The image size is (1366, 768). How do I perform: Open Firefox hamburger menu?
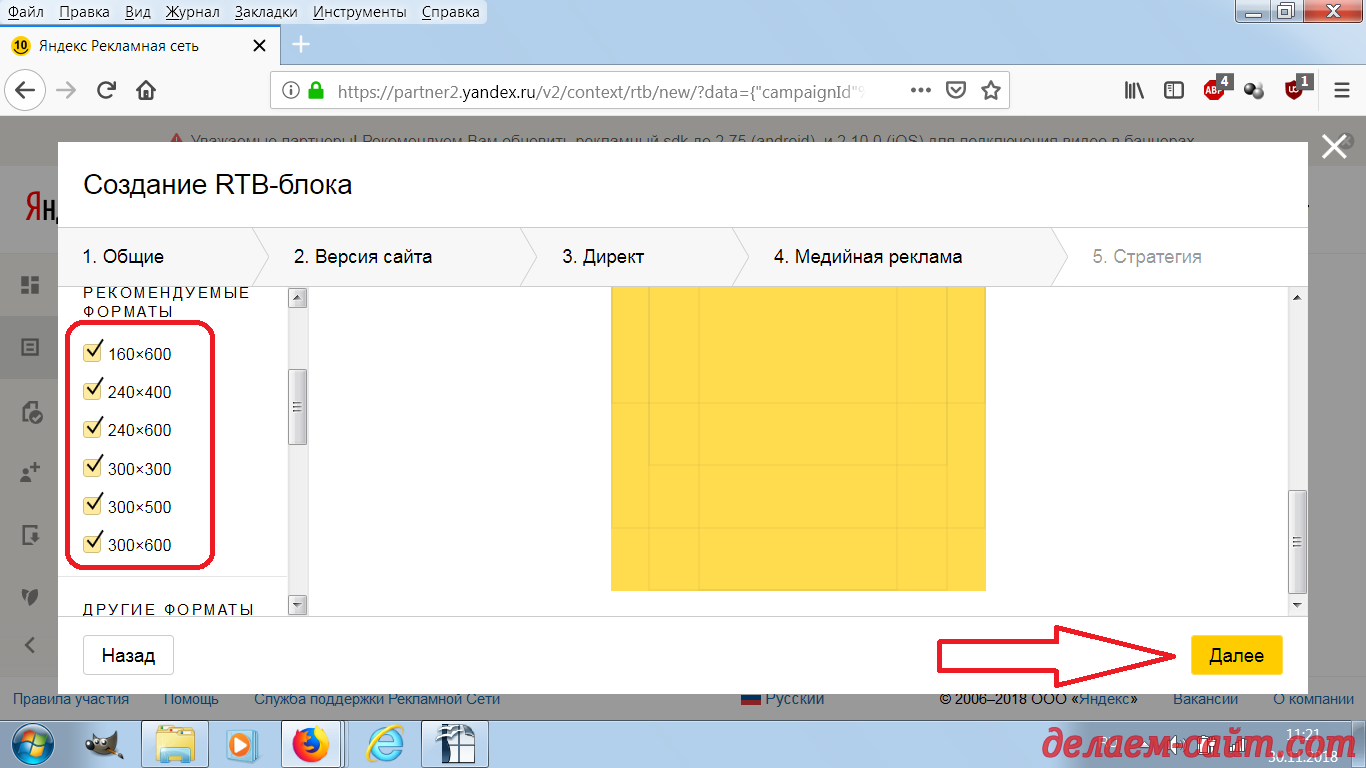point(1342,90)
